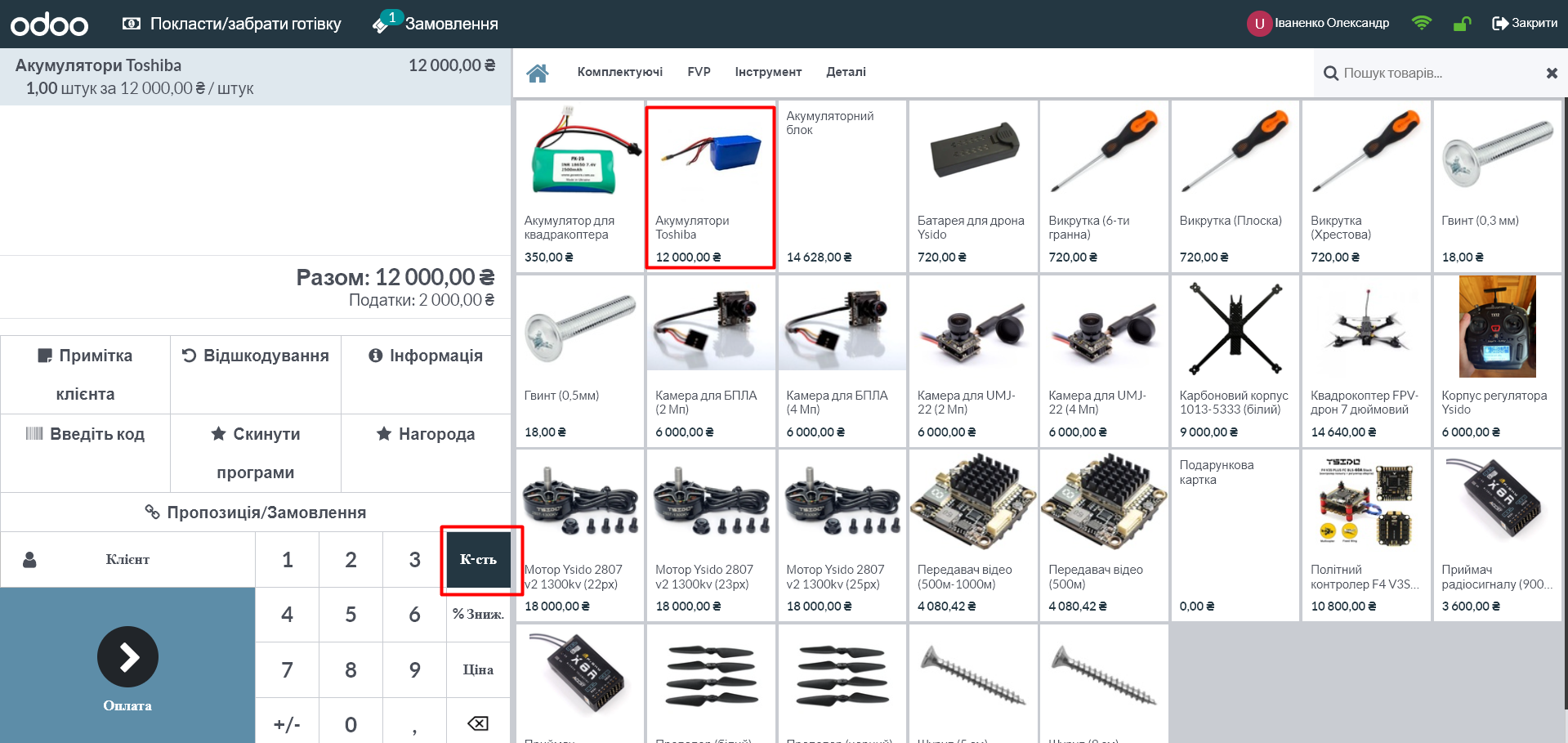Screen dimensions: 1568x743
Task: Open Покласти/забрати готівку cash dialog
Action: point(232,24)
